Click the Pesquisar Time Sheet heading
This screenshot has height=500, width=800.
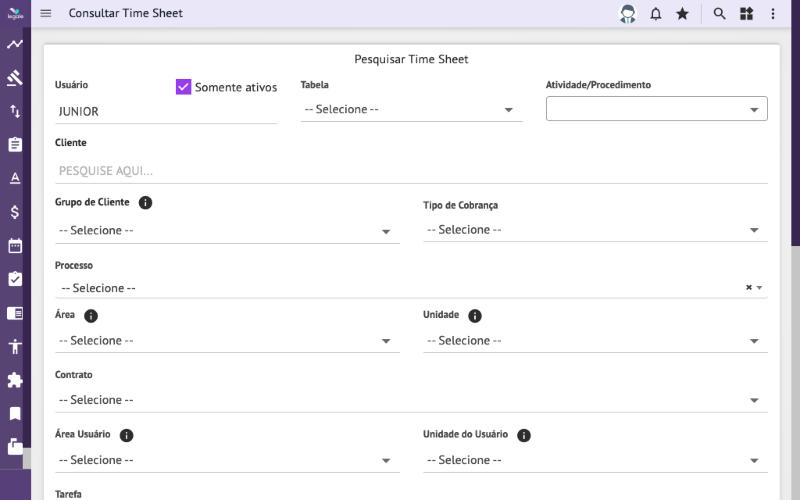click(x=411, y=59)
